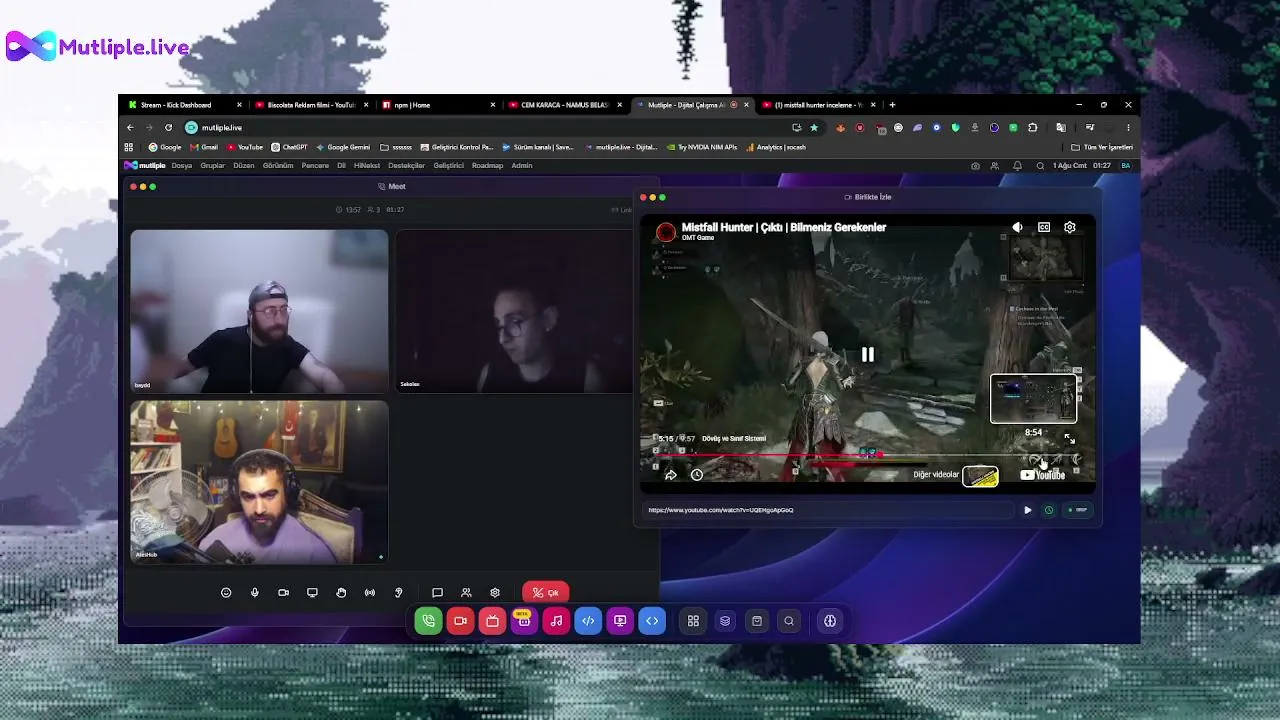Open the video on YouTube via logo
The height and width of the screenshot is (720, 1280).
(1043, 475)
